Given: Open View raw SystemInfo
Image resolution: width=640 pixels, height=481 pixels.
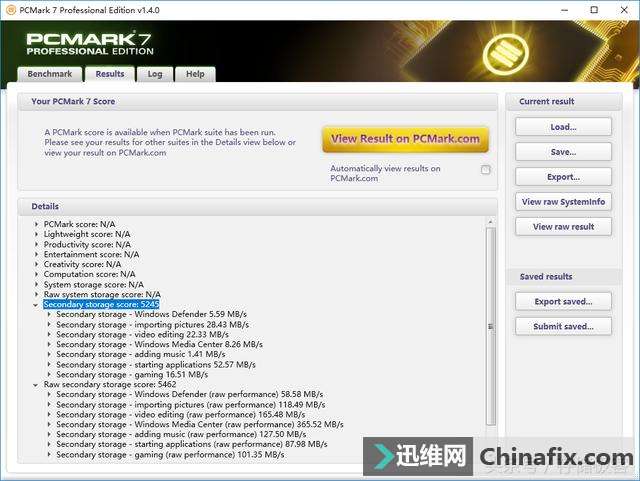Looking at the screenshot, I should coord(563,202).
